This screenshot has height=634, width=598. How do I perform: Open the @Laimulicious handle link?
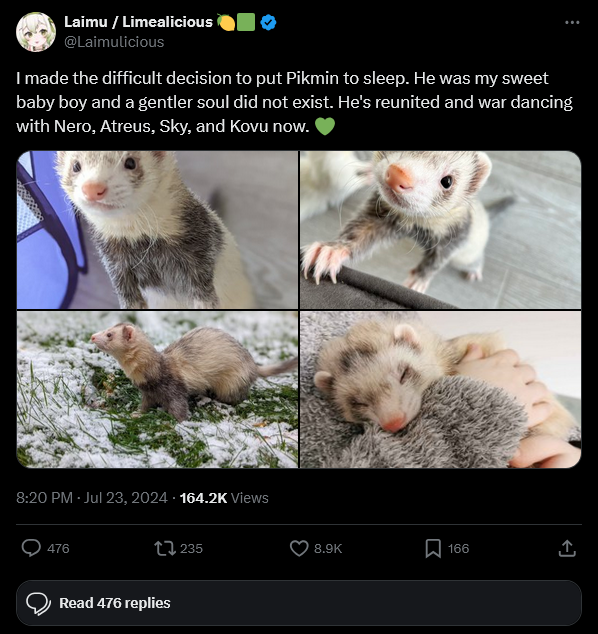[x=114, y=42]
